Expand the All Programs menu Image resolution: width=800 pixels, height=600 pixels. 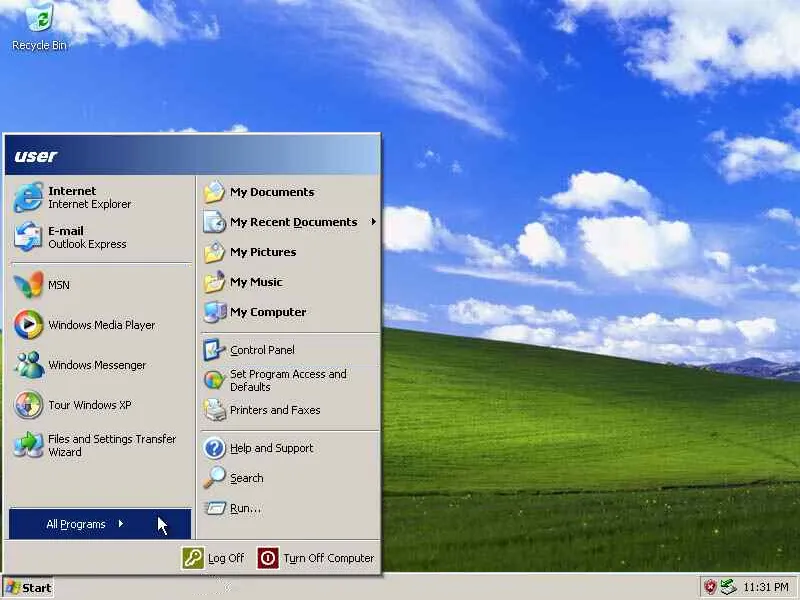100,524
